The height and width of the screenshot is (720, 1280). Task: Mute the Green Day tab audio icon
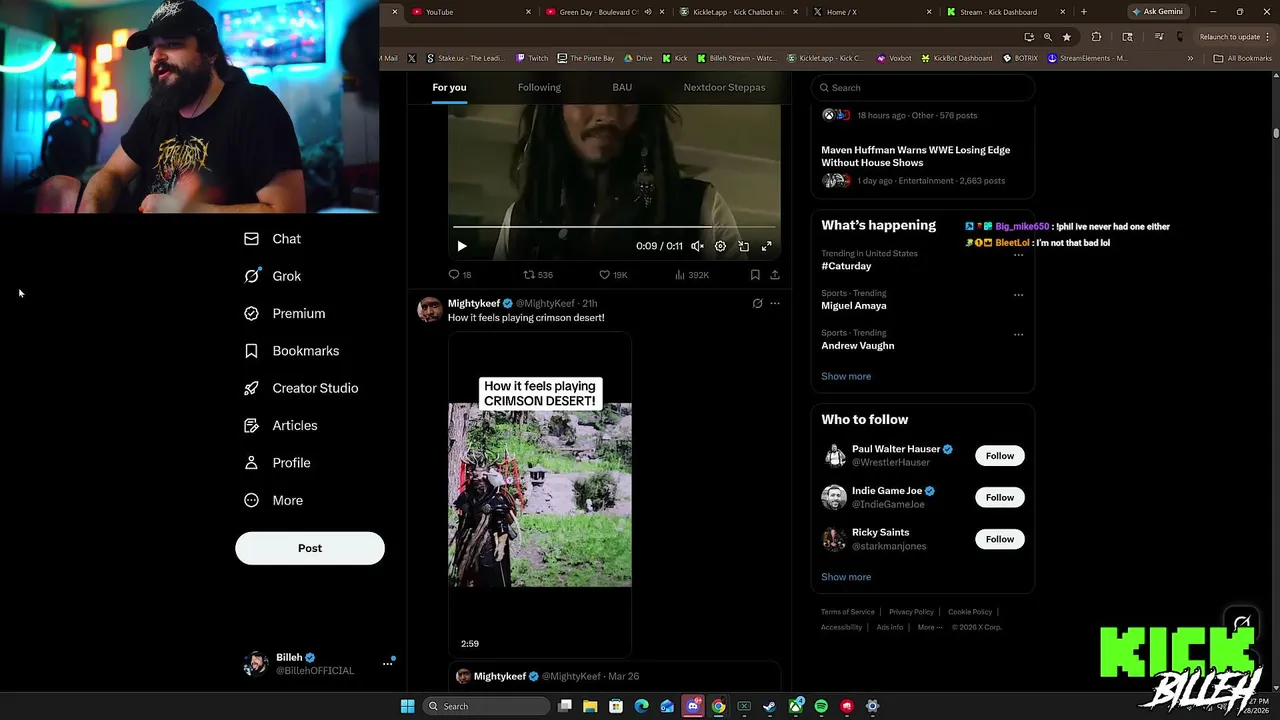pyautogui.click(x=648, y=12)
